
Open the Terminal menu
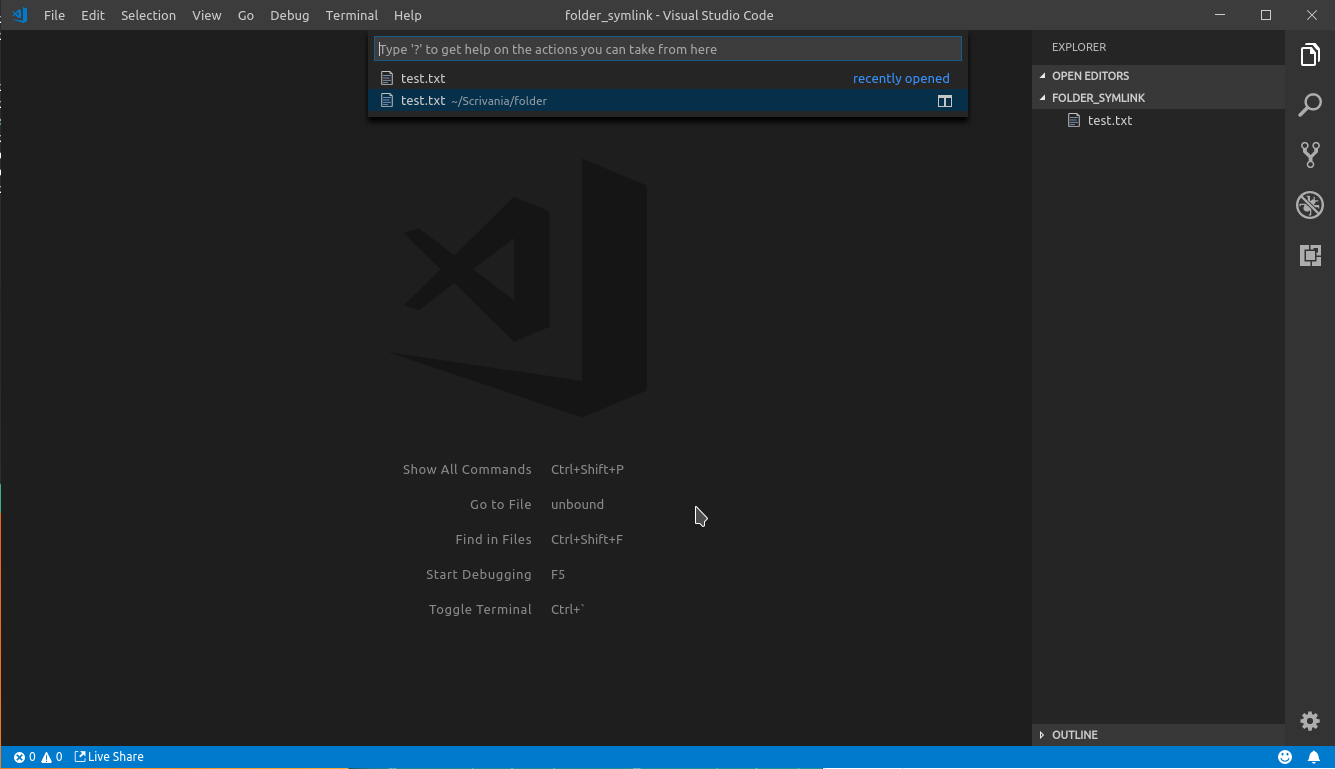[x=351, y=15]
